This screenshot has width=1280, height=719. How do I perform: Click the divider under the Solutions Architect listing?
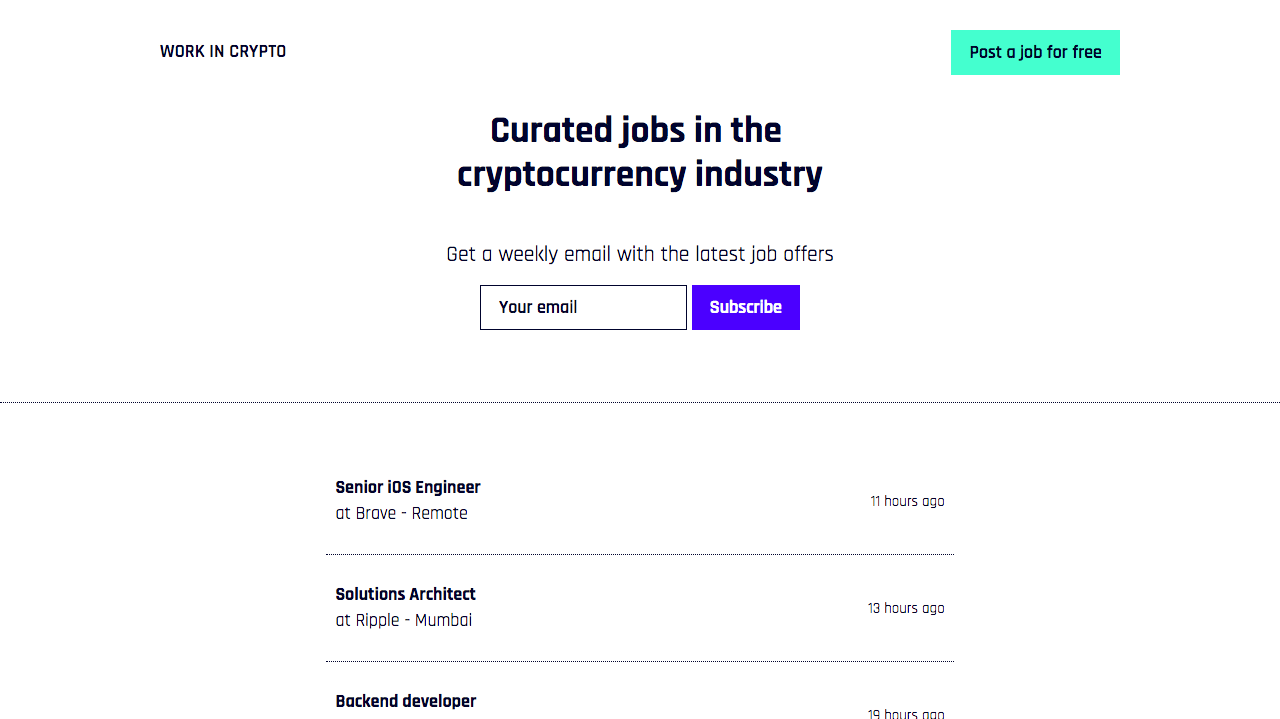[x=640, y=661]
